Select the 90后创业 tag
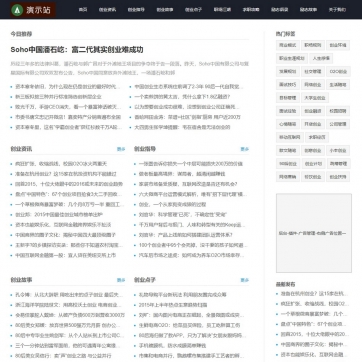Viewport: 362px width, 362px height. pos(288,164)
